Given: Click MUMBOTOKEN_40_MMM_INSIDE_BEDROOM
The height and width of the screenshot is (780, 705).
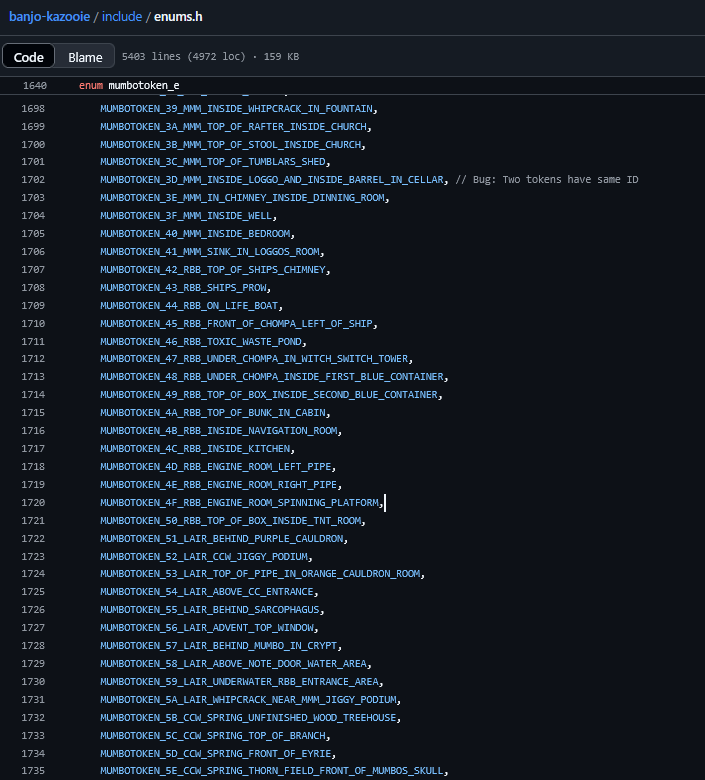Looking at the screenshot, I should point(195,233).
